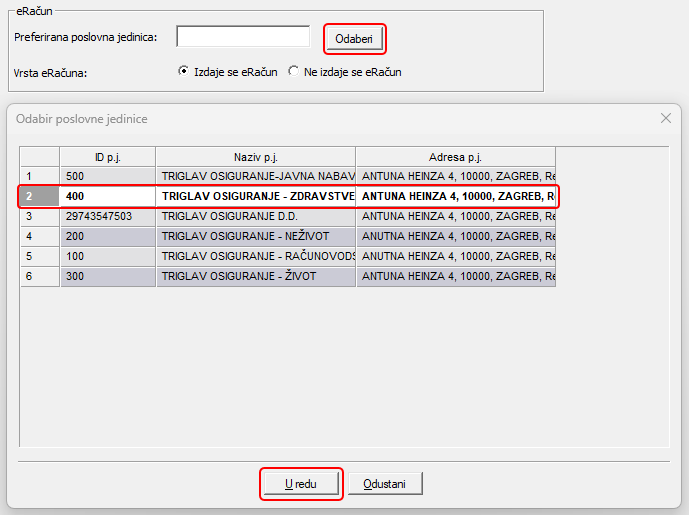Confirm selection with U redu button

click(301, 484)
